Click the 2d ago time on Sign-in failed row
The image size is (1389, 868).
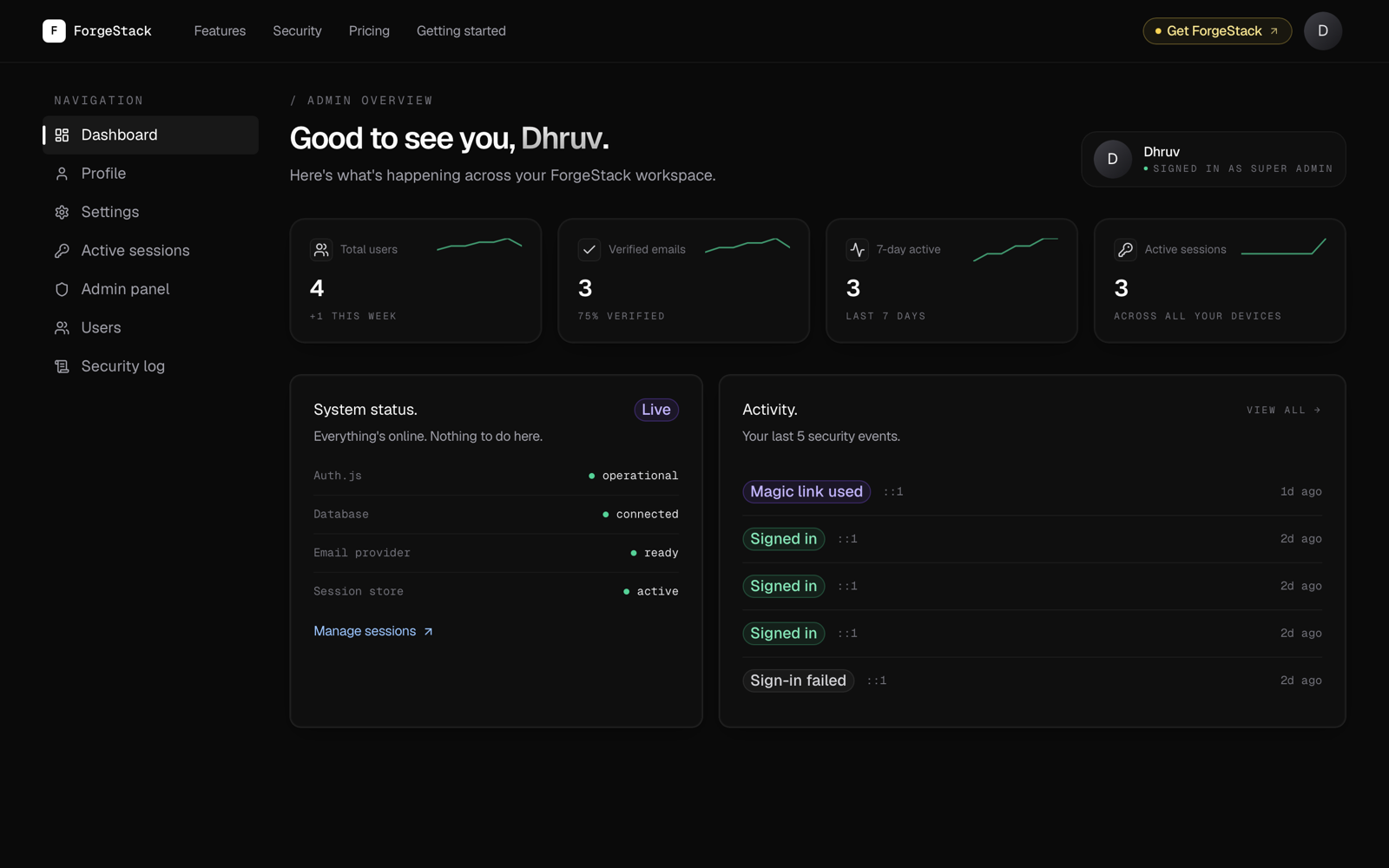pos(1300,681)
